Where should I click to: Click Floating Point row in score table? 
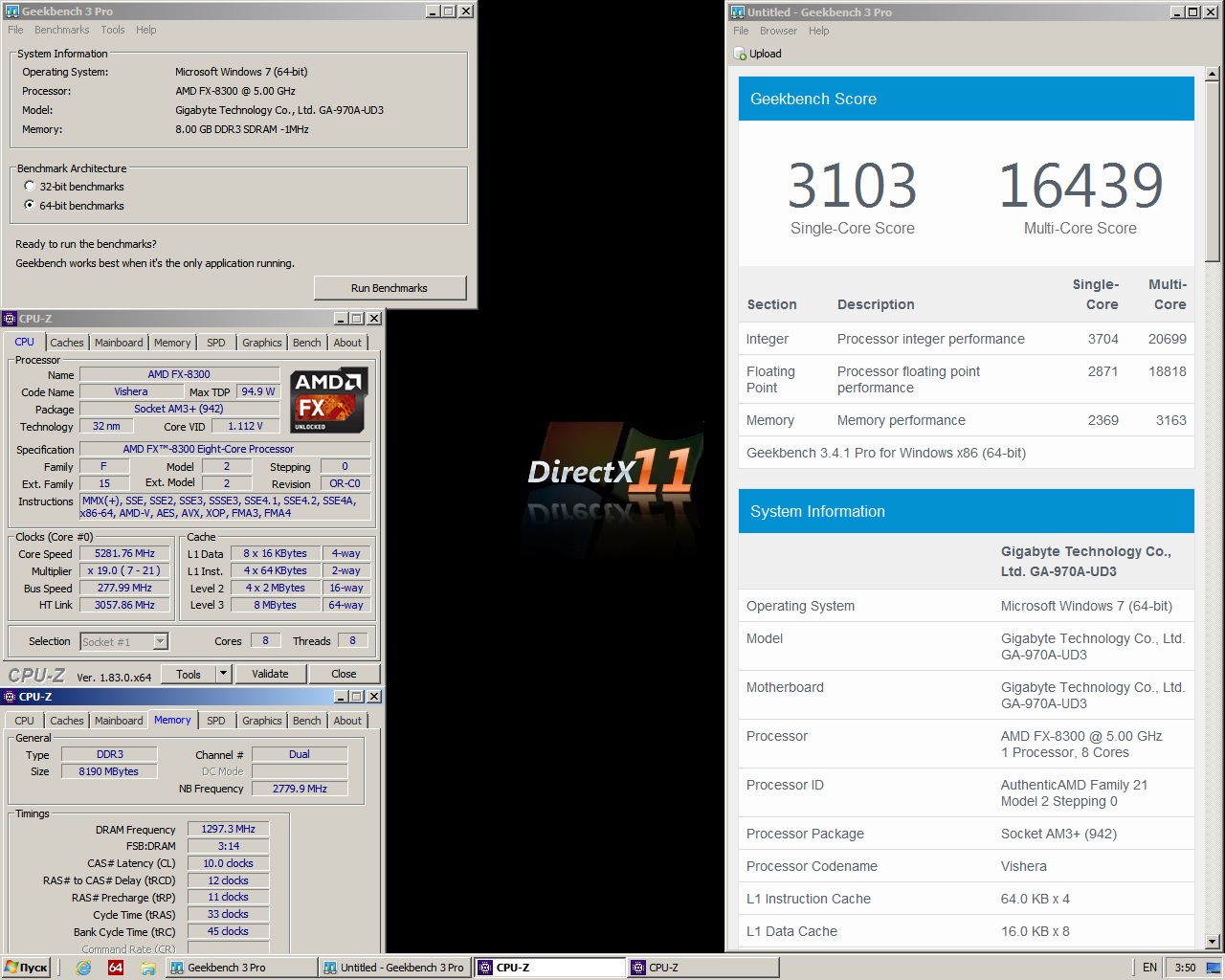coord(967,379)
